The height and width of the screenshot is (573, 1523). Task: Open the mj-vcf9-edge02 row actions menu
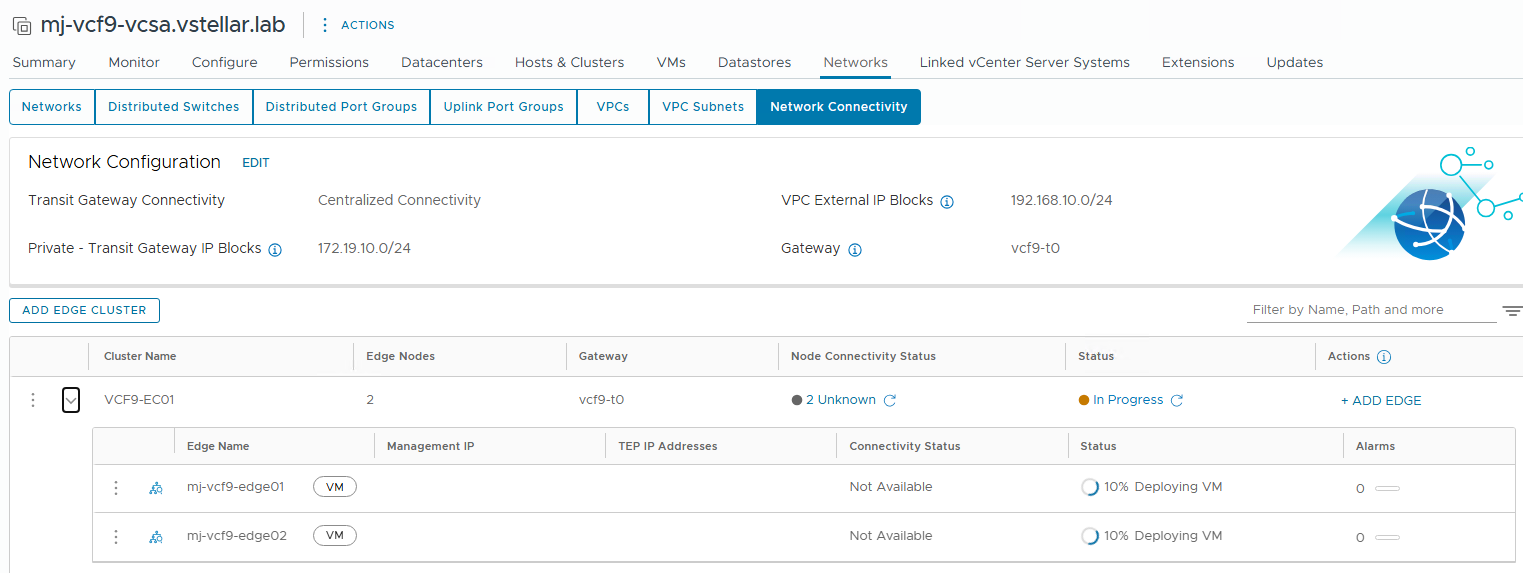coord(116,537)
